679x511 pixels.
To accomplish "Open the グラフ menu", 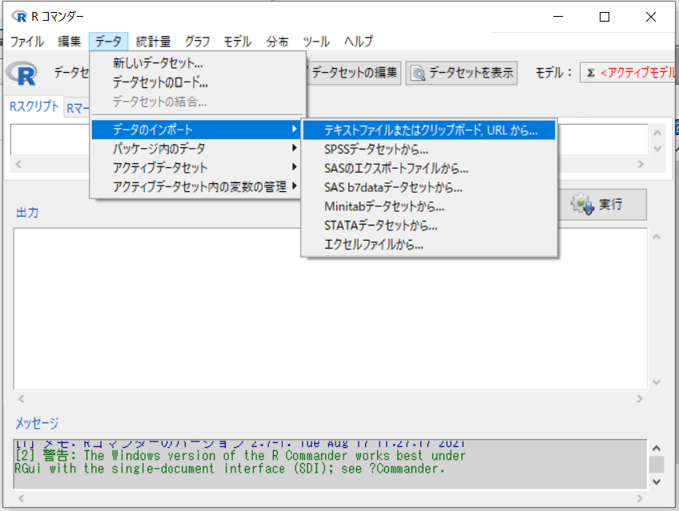I will 197,42.
